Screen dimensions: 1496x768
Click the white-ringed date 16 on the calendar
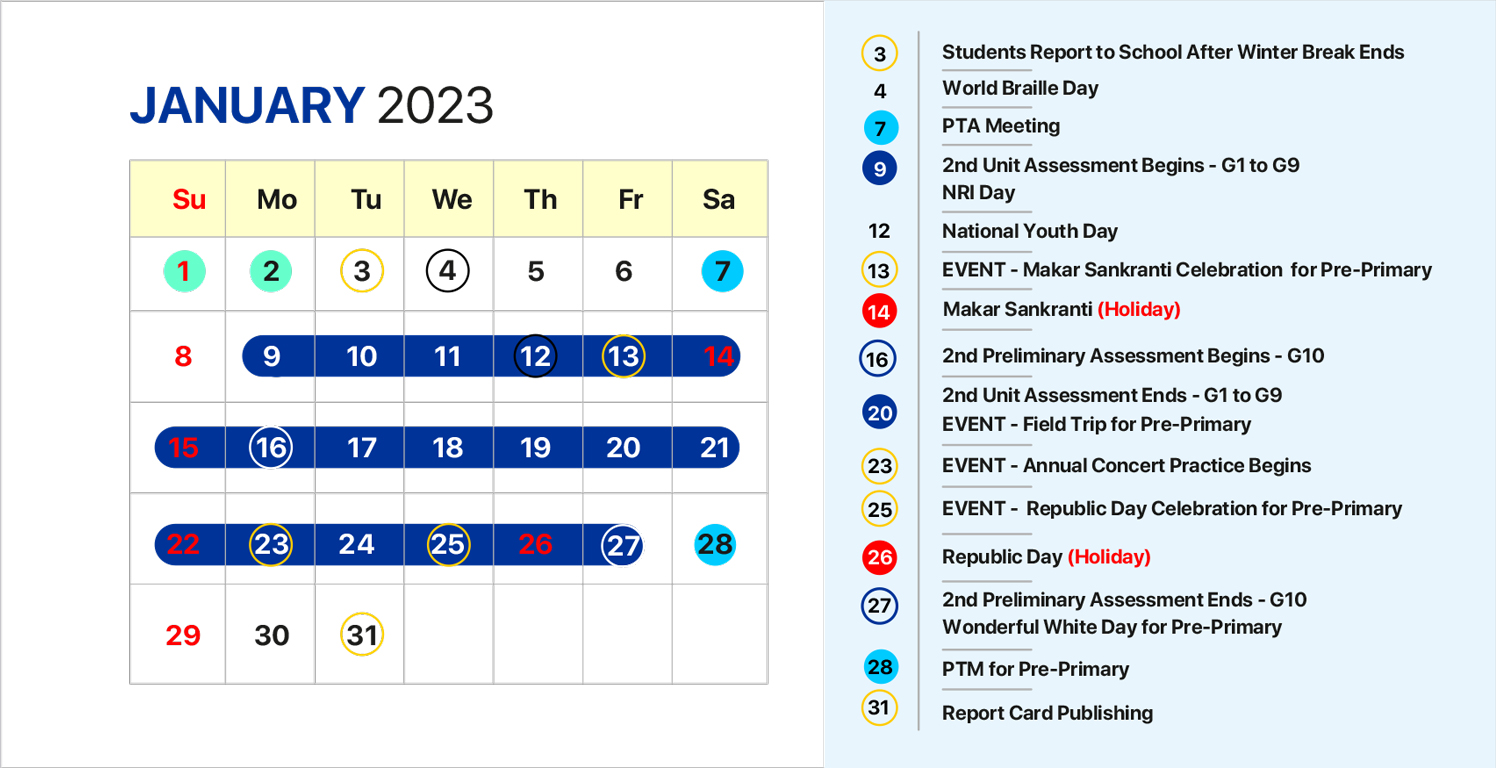click(x=271, y=447)
